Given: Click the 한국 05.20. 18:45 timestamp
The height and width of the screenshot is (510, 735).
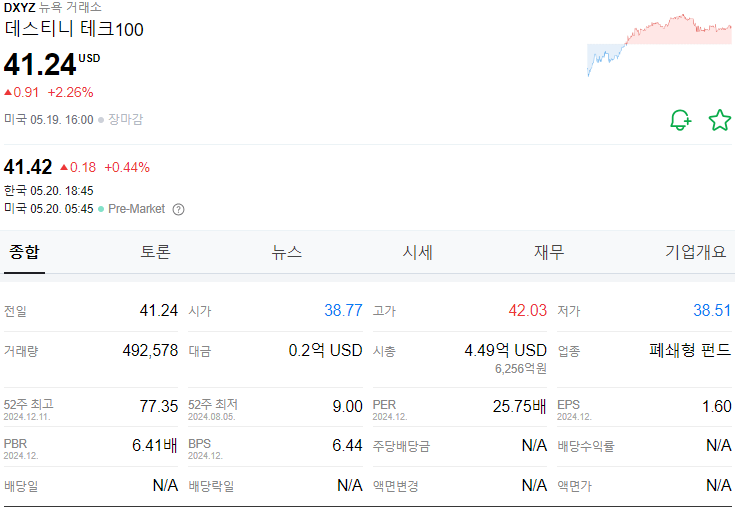Looking at the screenshot, I should (49, 191).
